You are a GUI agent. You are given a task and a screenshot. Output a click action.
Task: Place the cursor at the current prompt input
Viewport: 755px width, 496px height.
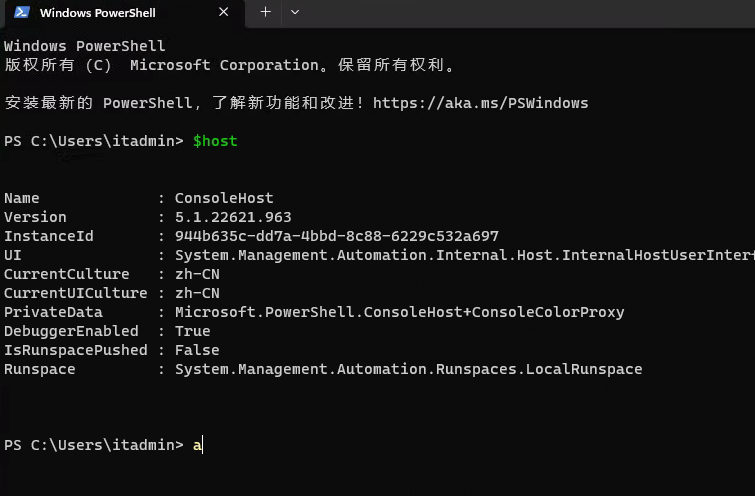(x=202, y=445)
